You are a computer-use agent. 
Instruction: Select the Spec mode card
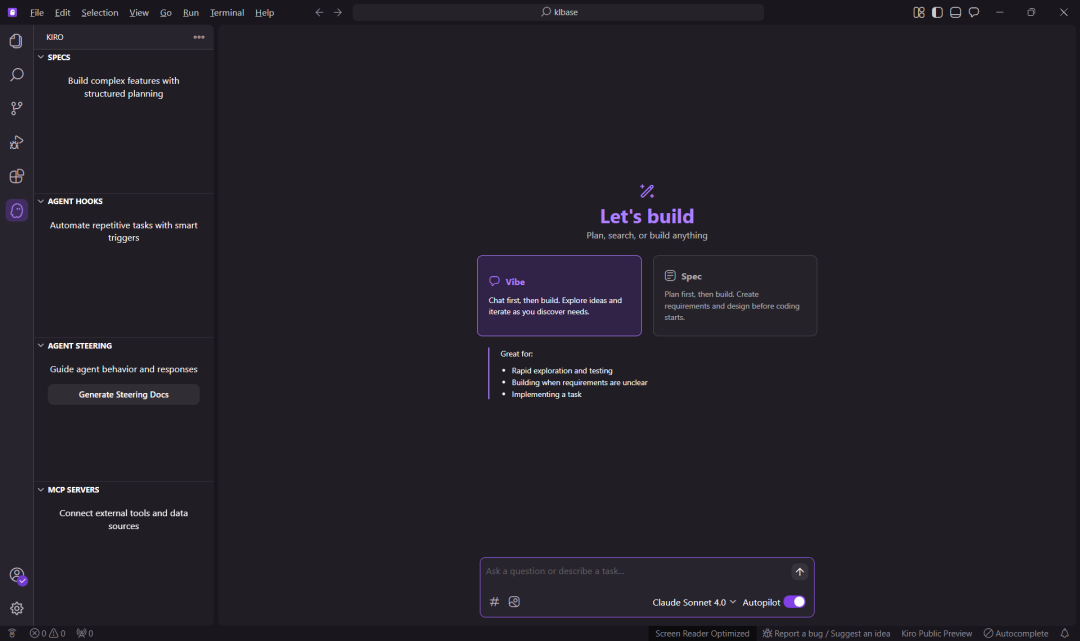pyautogui.click(x=734, y=295)
